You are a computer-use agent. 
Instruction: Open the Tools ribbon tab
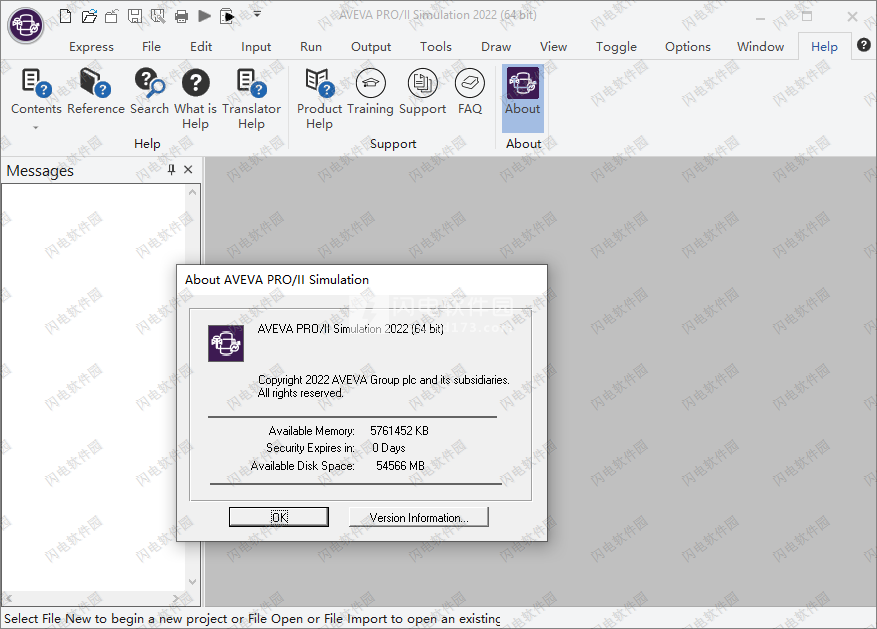(436, 47)
